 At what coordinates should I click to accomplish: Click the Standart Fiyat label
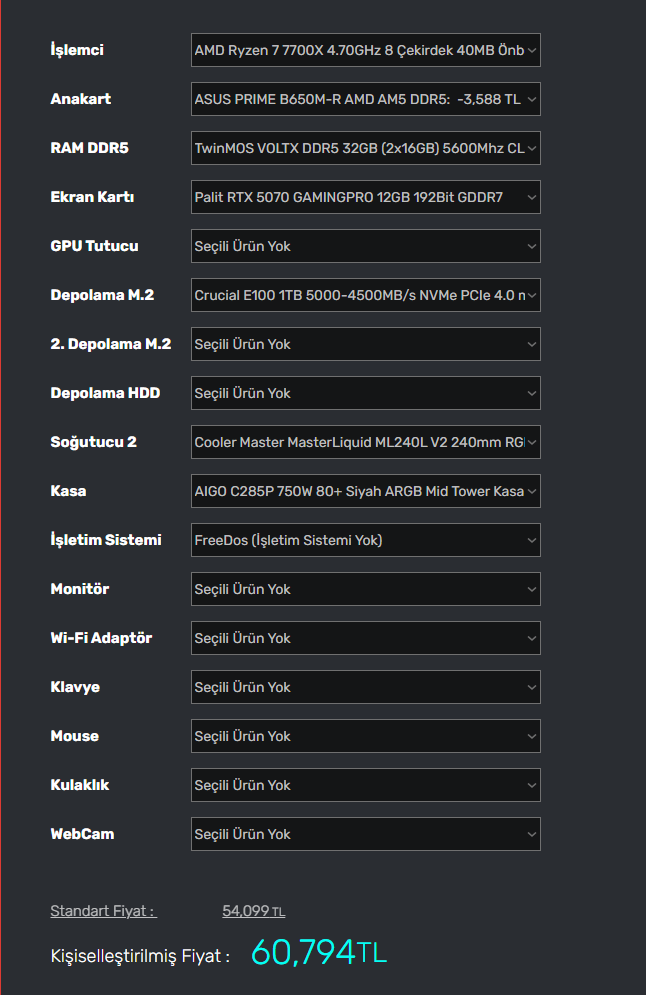click(x=103, y=911)
